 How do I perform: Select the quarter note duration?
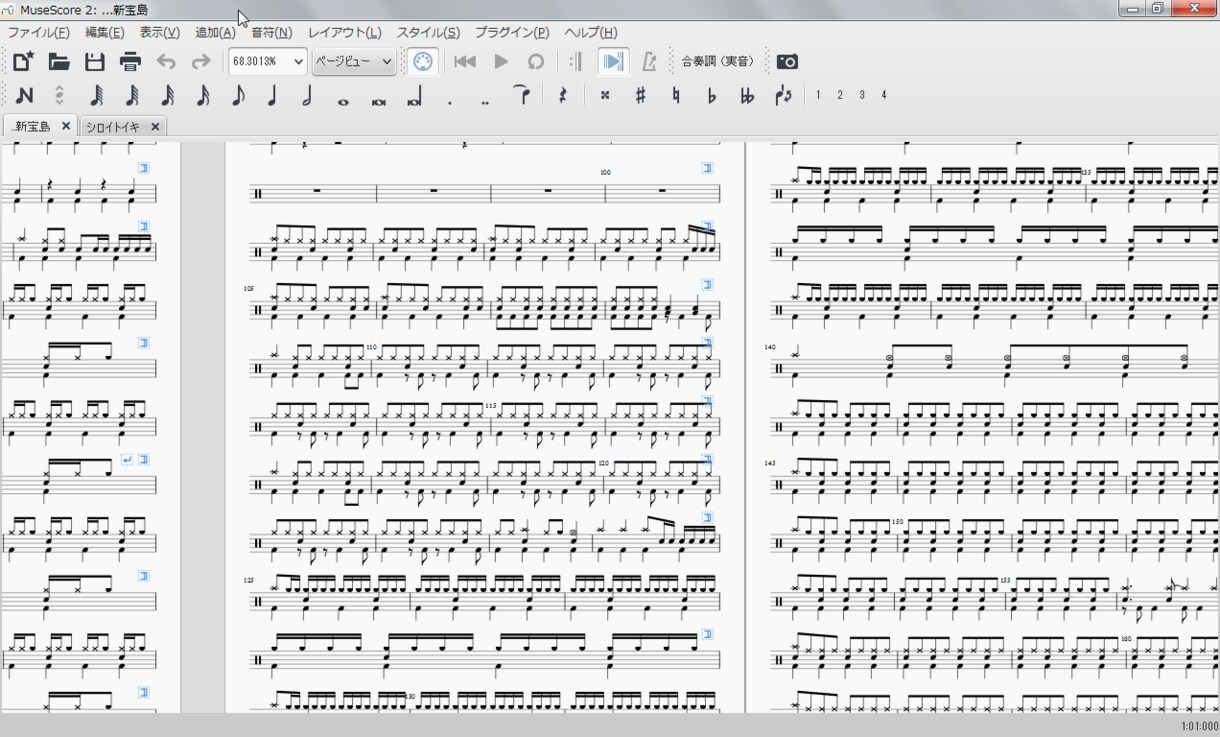coord(272,96)
